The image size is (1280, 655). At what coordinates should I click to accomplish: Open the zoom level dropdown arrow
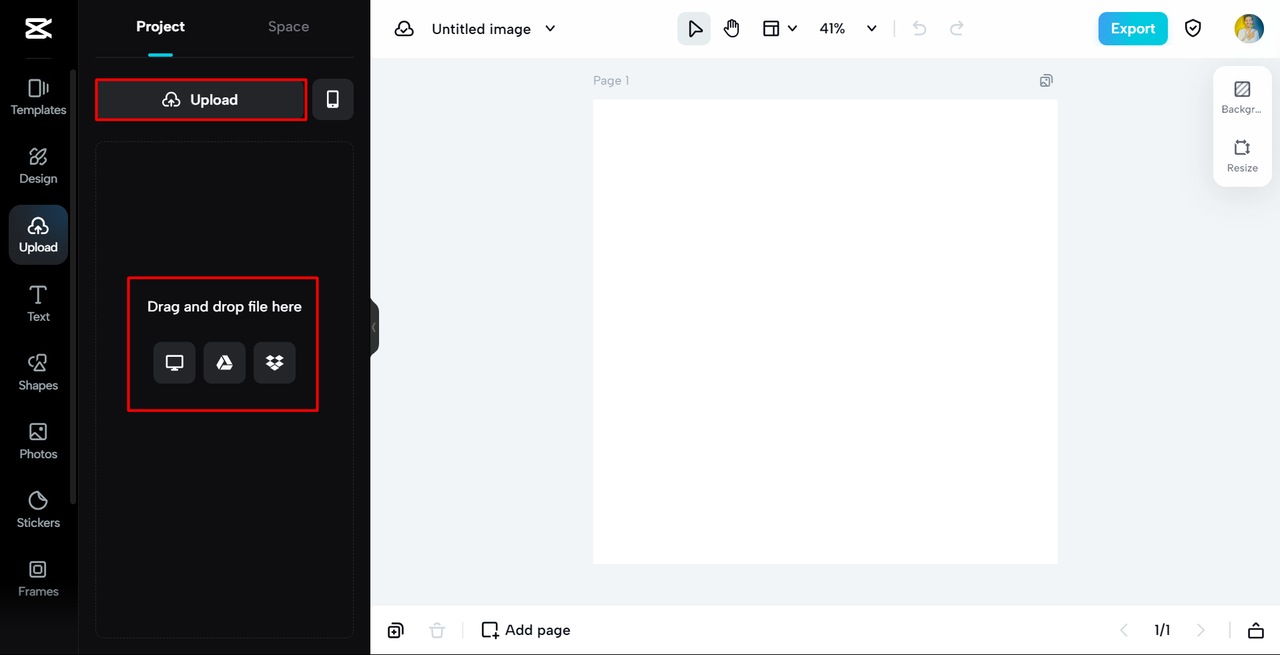pos(872,29)
